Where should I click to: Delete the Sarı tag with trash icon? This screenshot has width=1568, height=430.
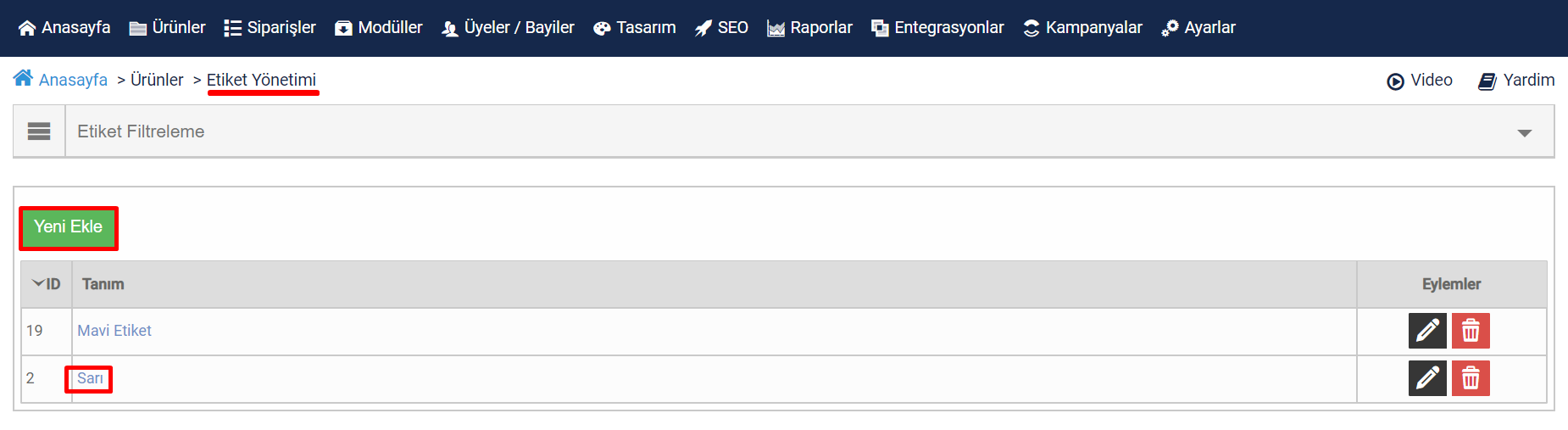1471,378
